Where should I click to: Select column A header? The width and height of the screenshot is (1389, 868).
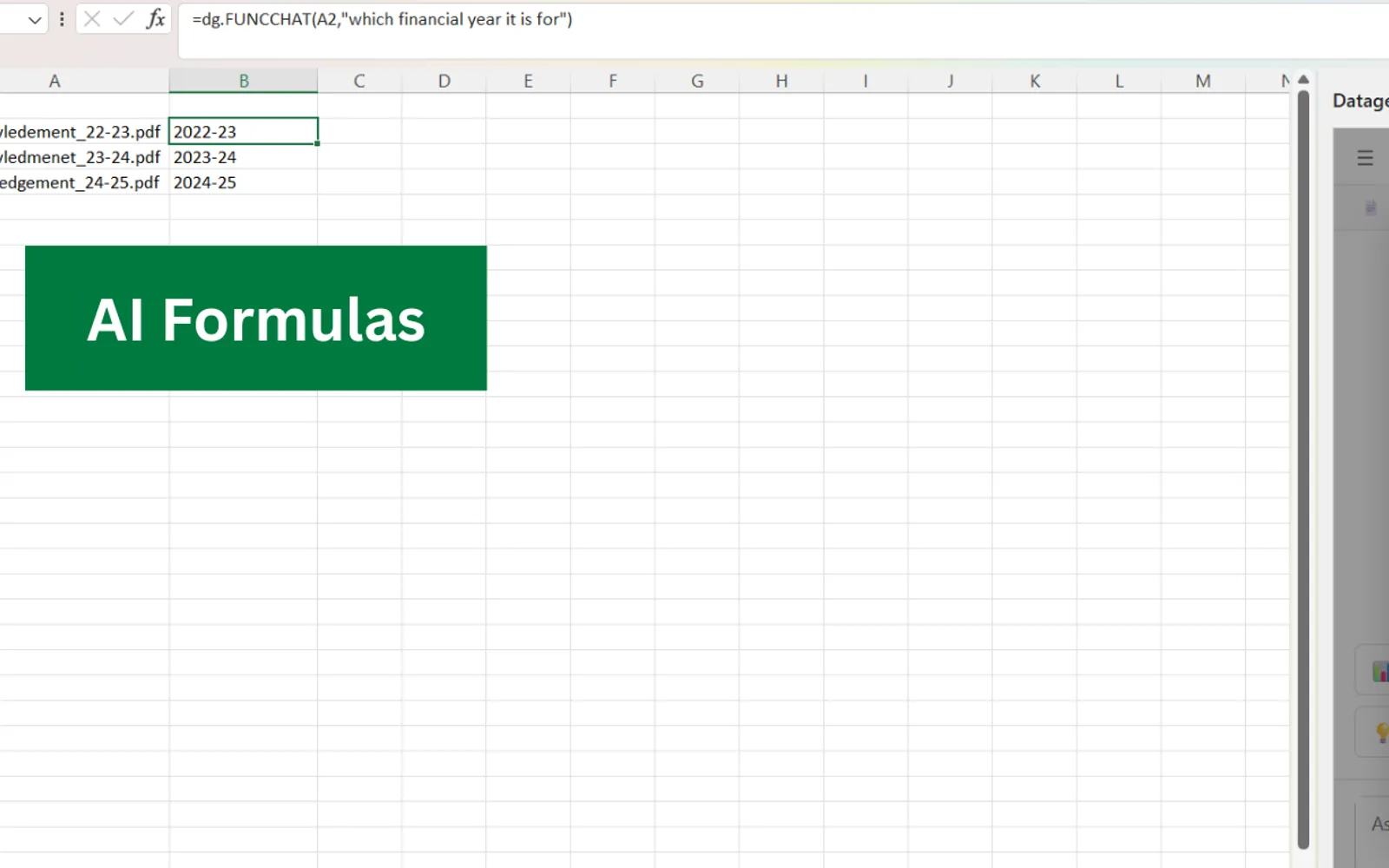tap(55, 81)
